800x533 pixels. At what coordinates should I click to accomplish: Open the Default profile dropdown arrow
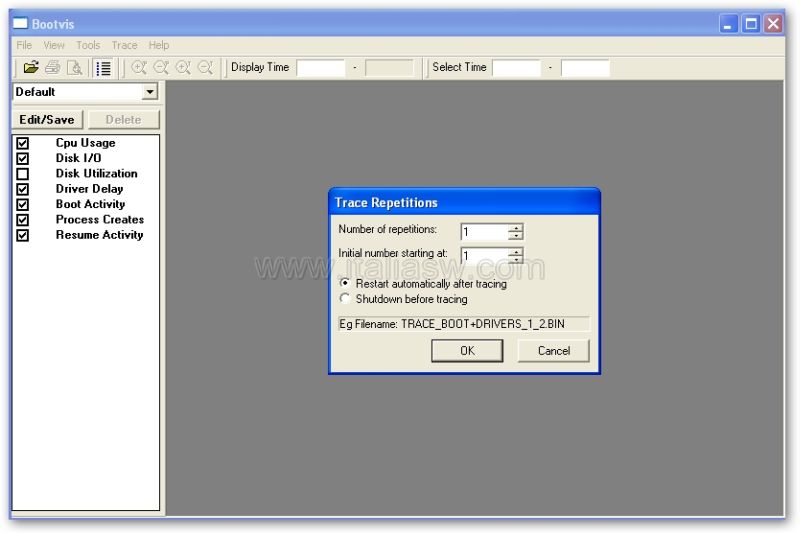pos(149,92)
